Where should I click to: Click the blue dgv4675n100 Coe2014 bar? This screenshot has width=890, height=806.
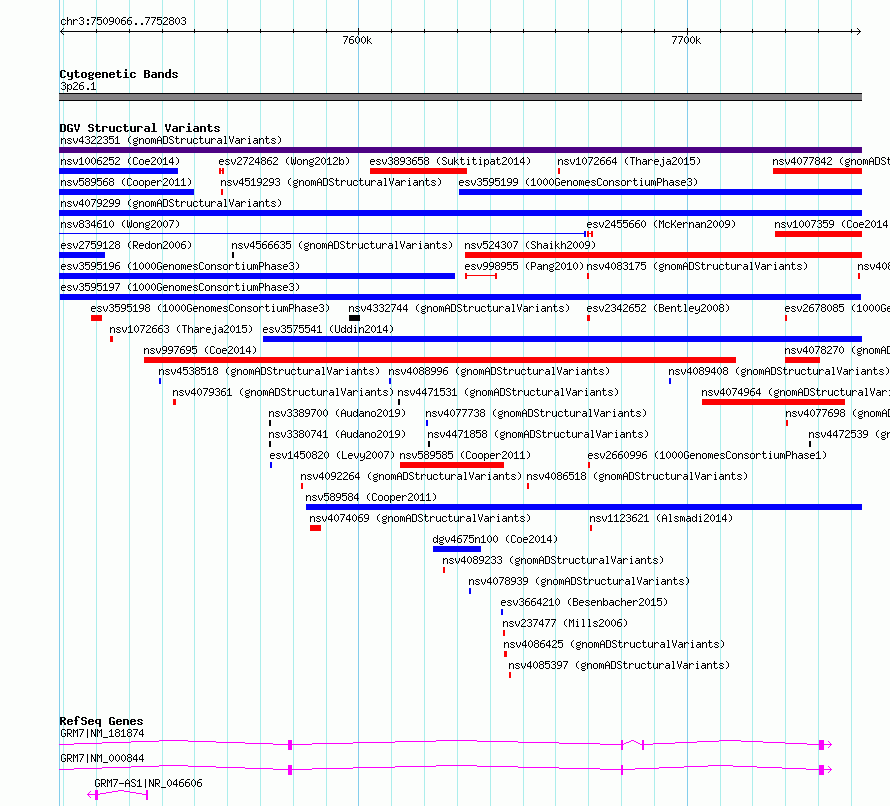pyautogui.click(x=457, y=549)
